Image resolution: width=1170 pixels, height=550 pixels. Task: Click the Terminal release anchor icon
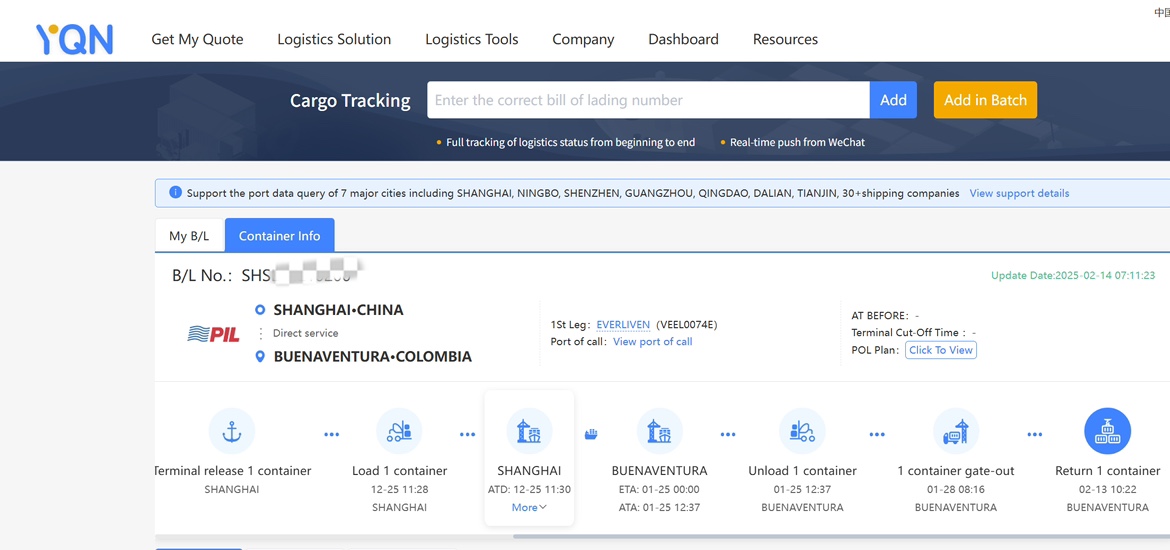[x=231, y=431]
